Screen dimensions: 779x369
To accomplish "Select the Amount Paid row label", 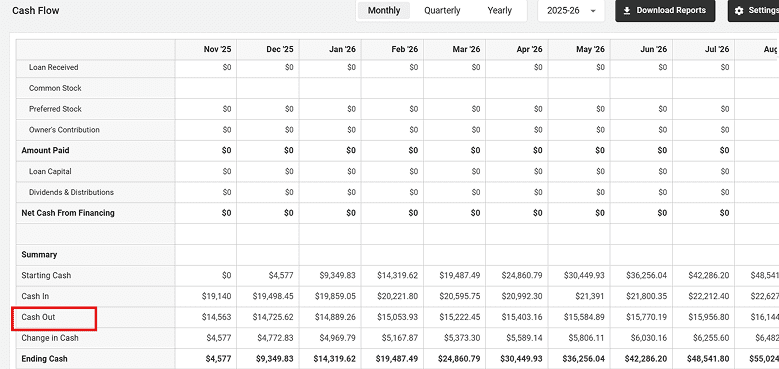I will 45,150.
